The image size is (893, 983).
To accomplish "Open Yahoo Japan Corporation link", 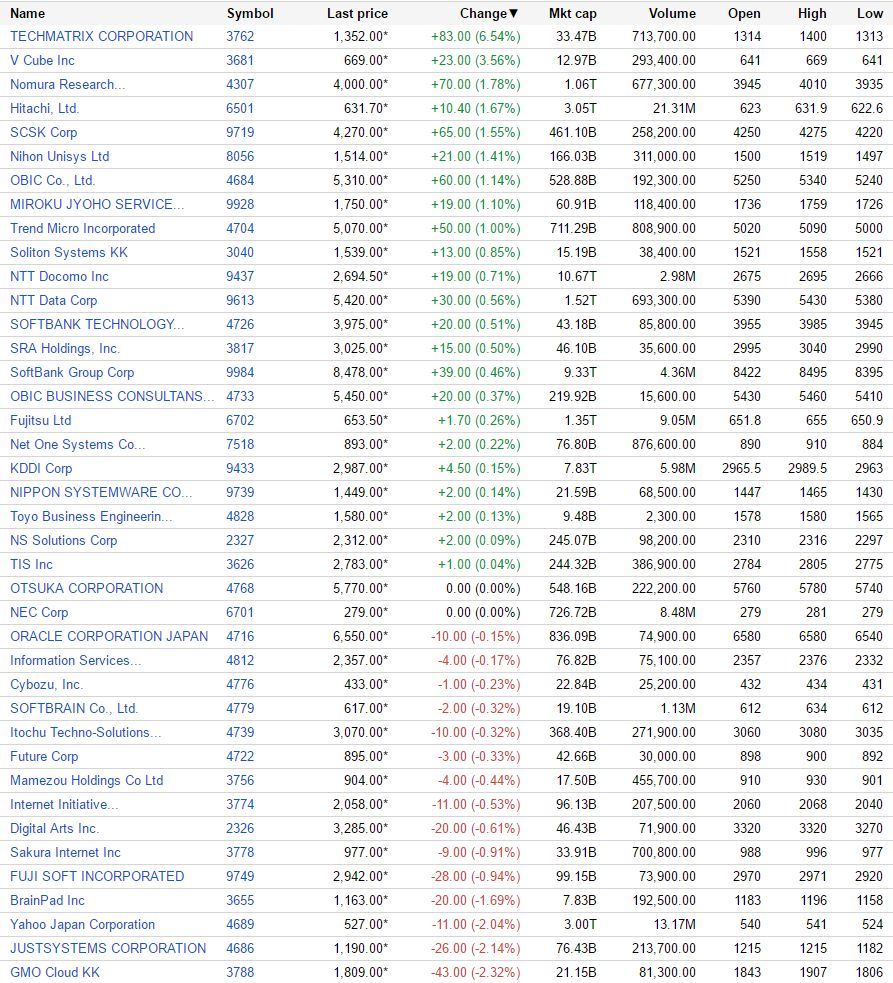I will point(82,925).
